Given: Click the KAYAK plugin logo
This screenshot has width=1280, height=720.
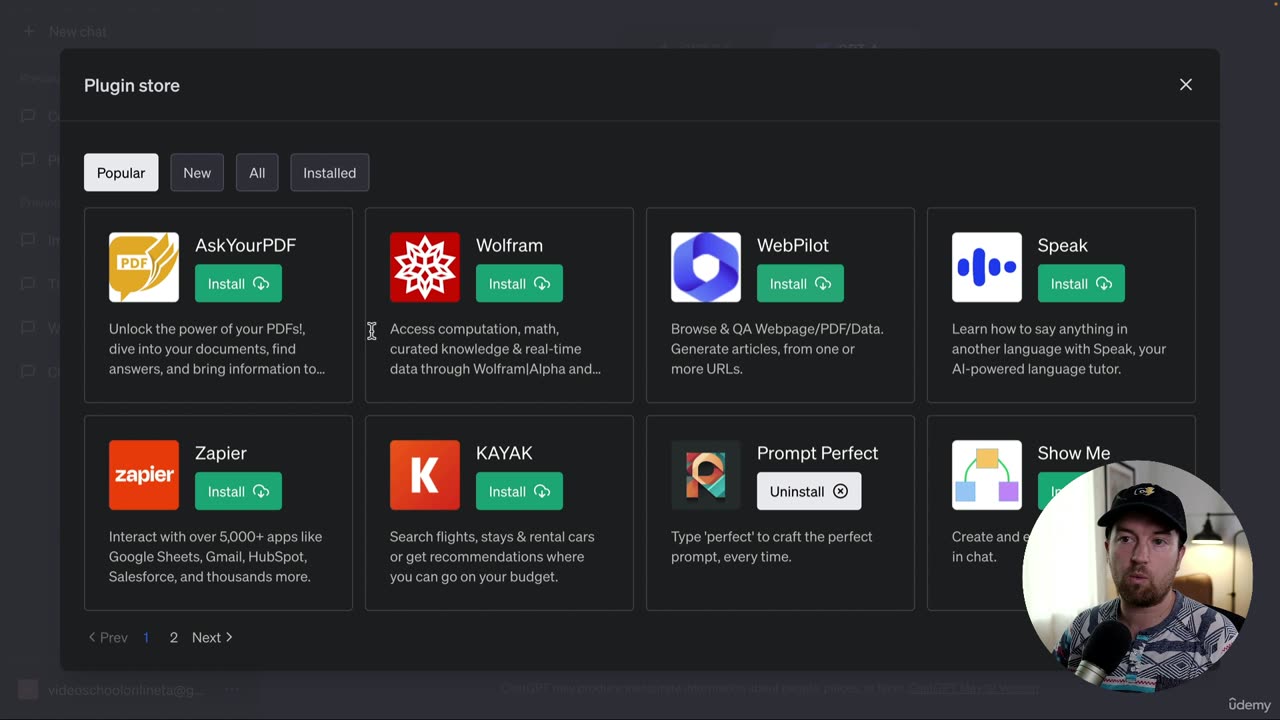Looking at the screenshot, I should click(425, 475).
